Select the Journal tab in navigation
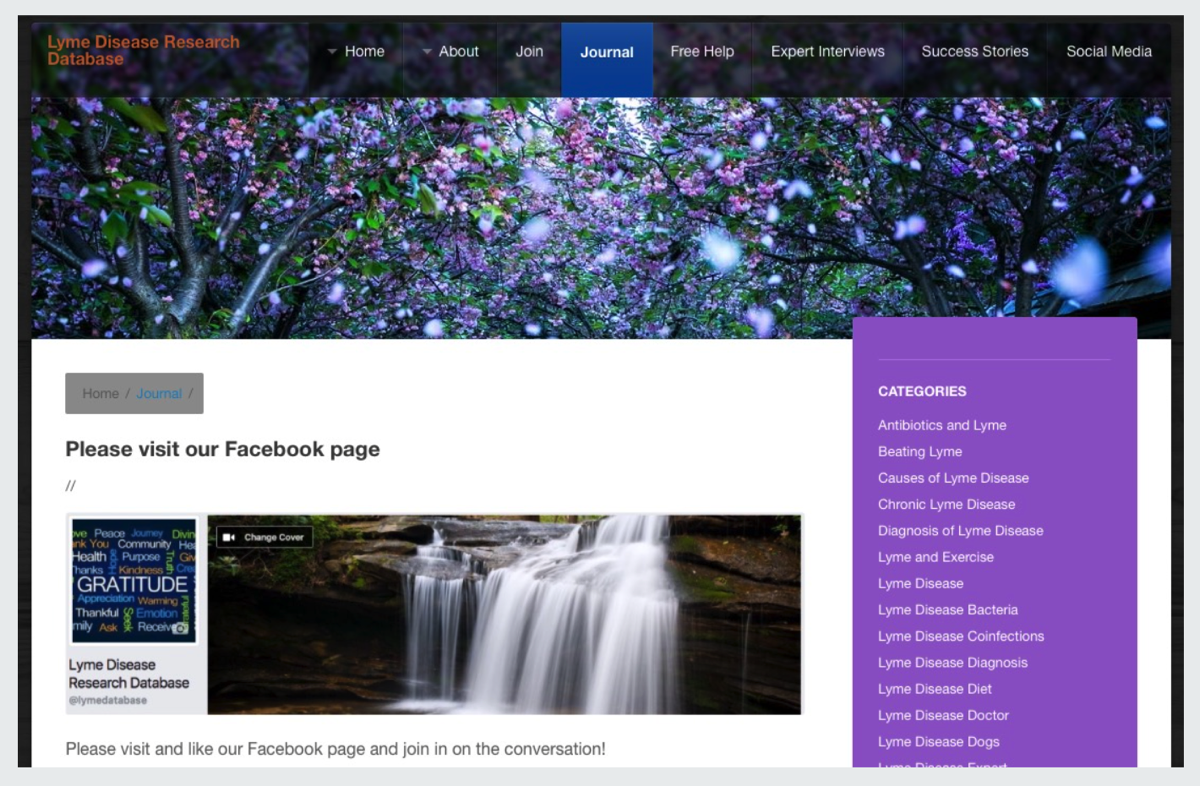 pos(607,52)
